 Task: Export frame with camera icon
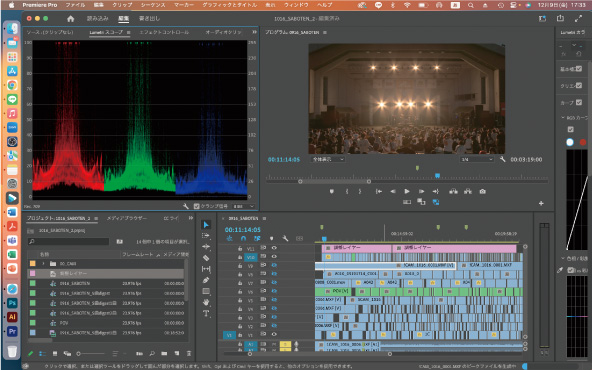click(483, 191)
